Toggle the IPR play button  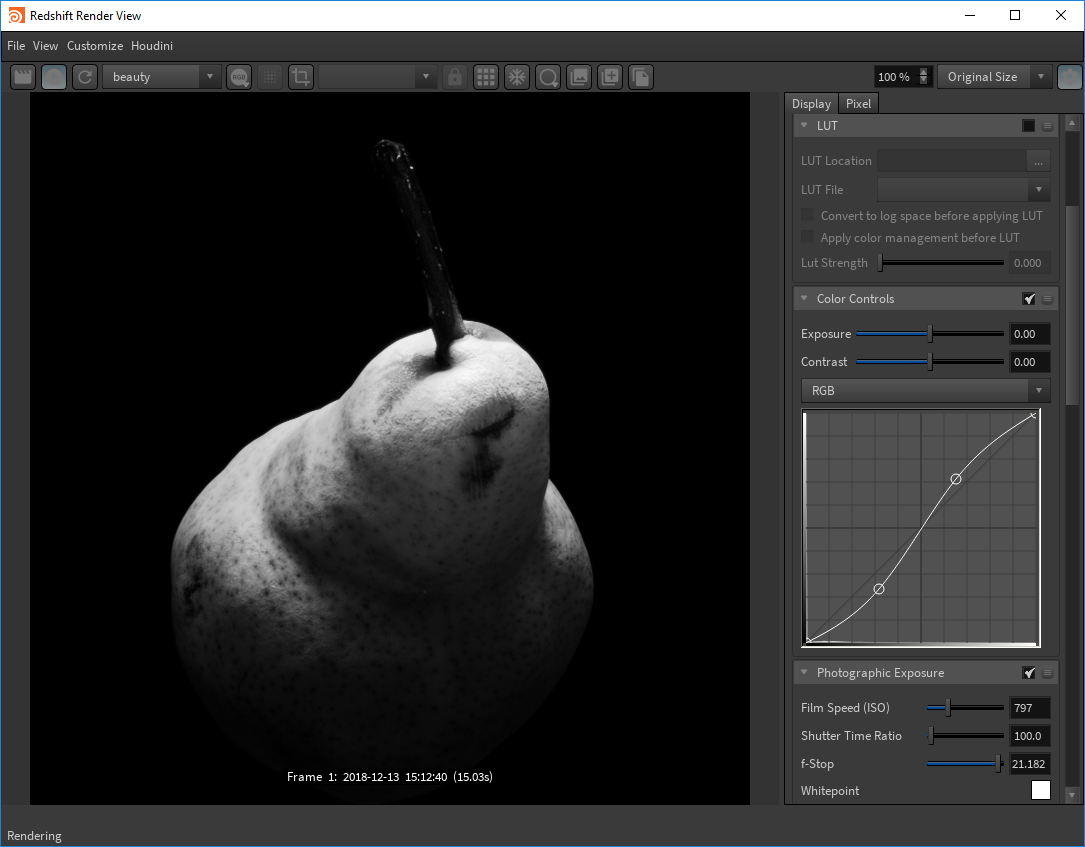coord(54,77)
